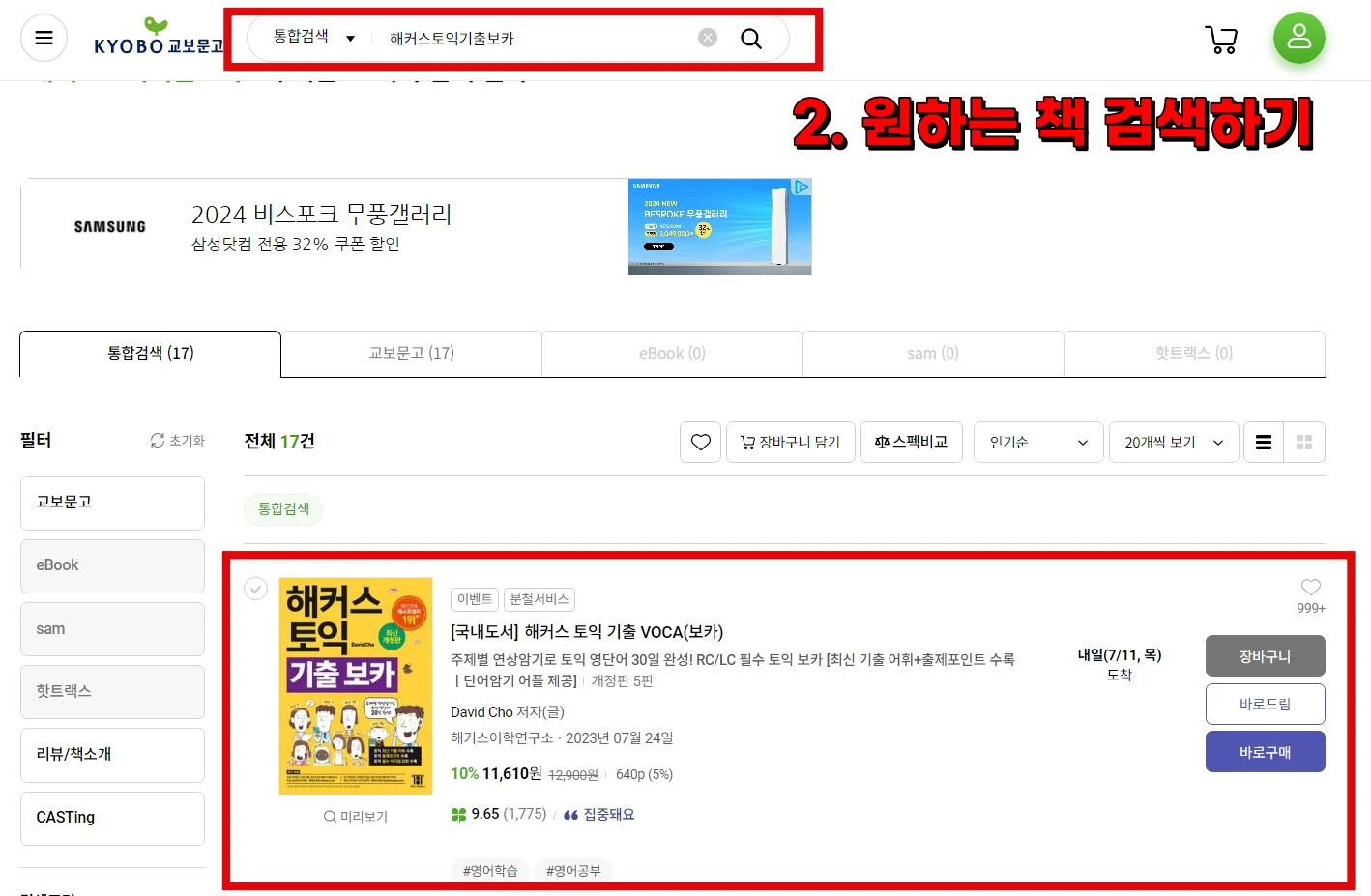
Task: Open the hamburger menu
Action: pos(44,39)
